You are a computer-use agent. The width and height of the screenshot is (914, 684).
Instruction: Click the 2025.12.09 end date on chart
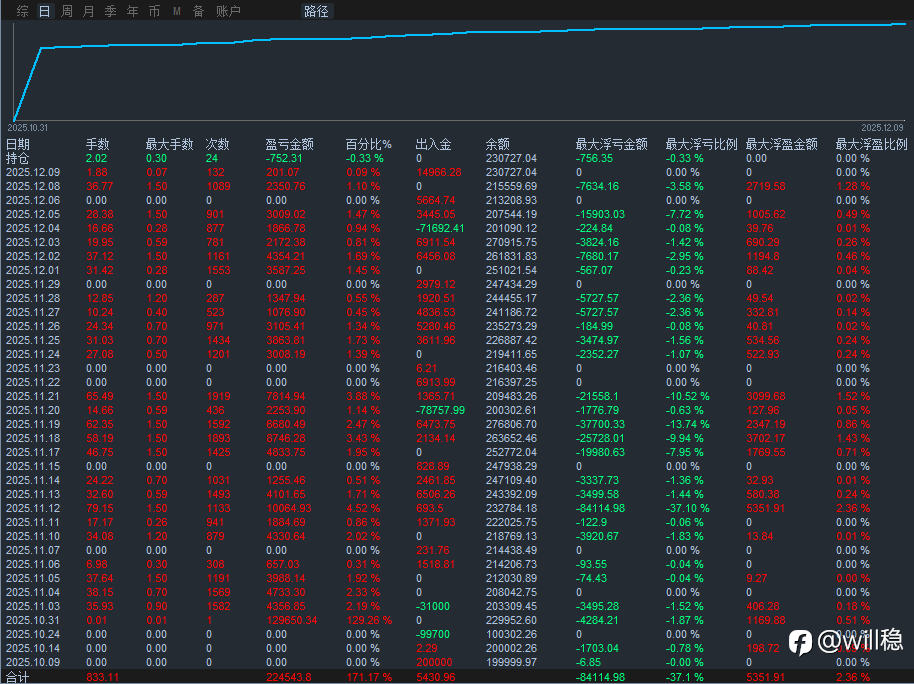point(884,128)
